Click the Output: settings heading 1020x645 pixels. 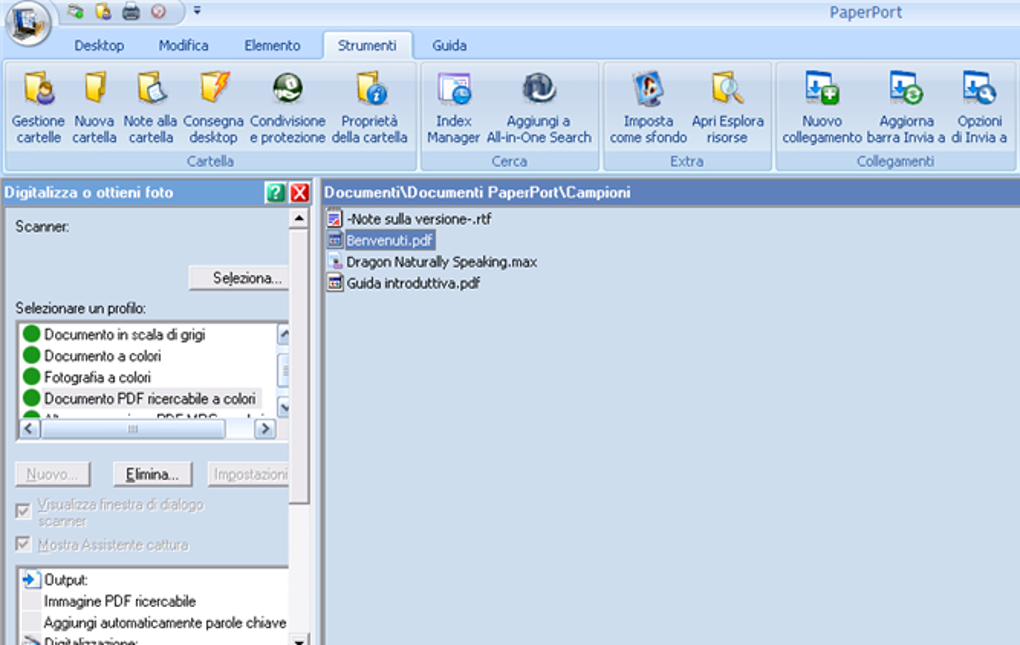click(65, 579)
